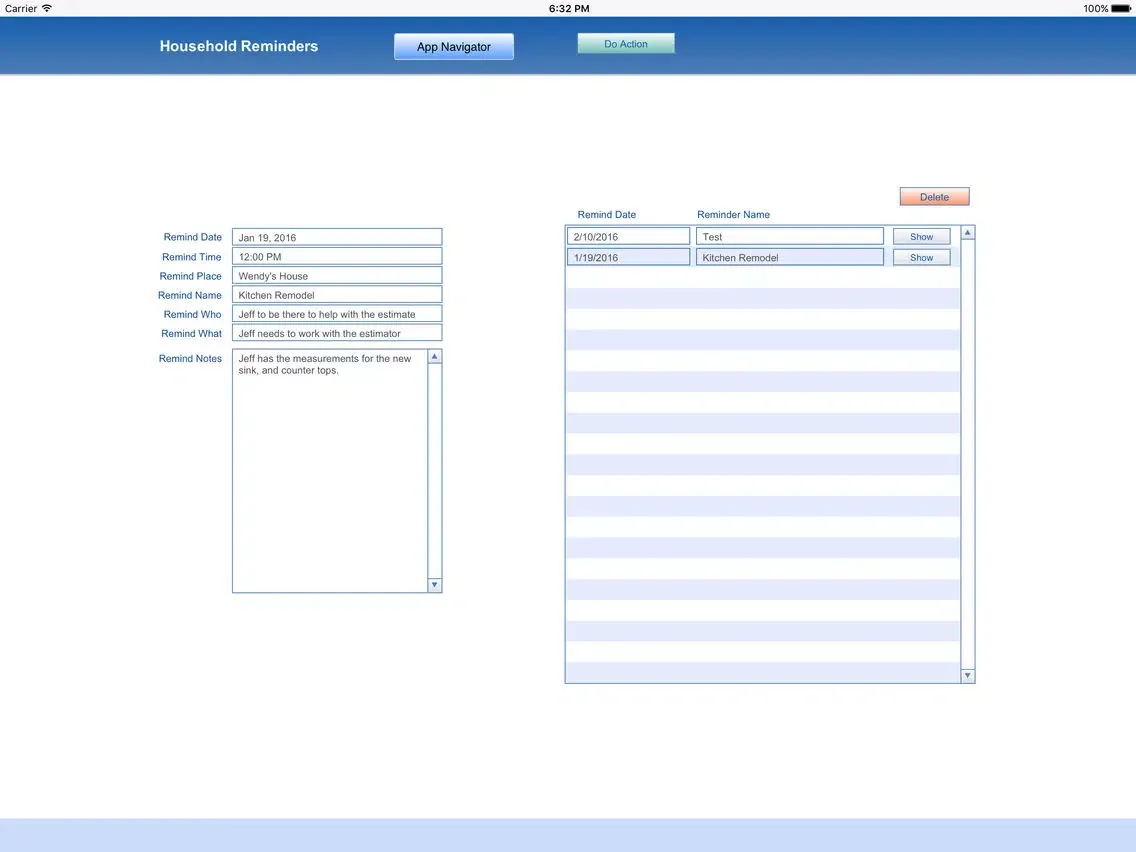The height and width of the screenshot is (852, 1136).
Task: Click the Remind Name field in the form
Action: (337, 295)
